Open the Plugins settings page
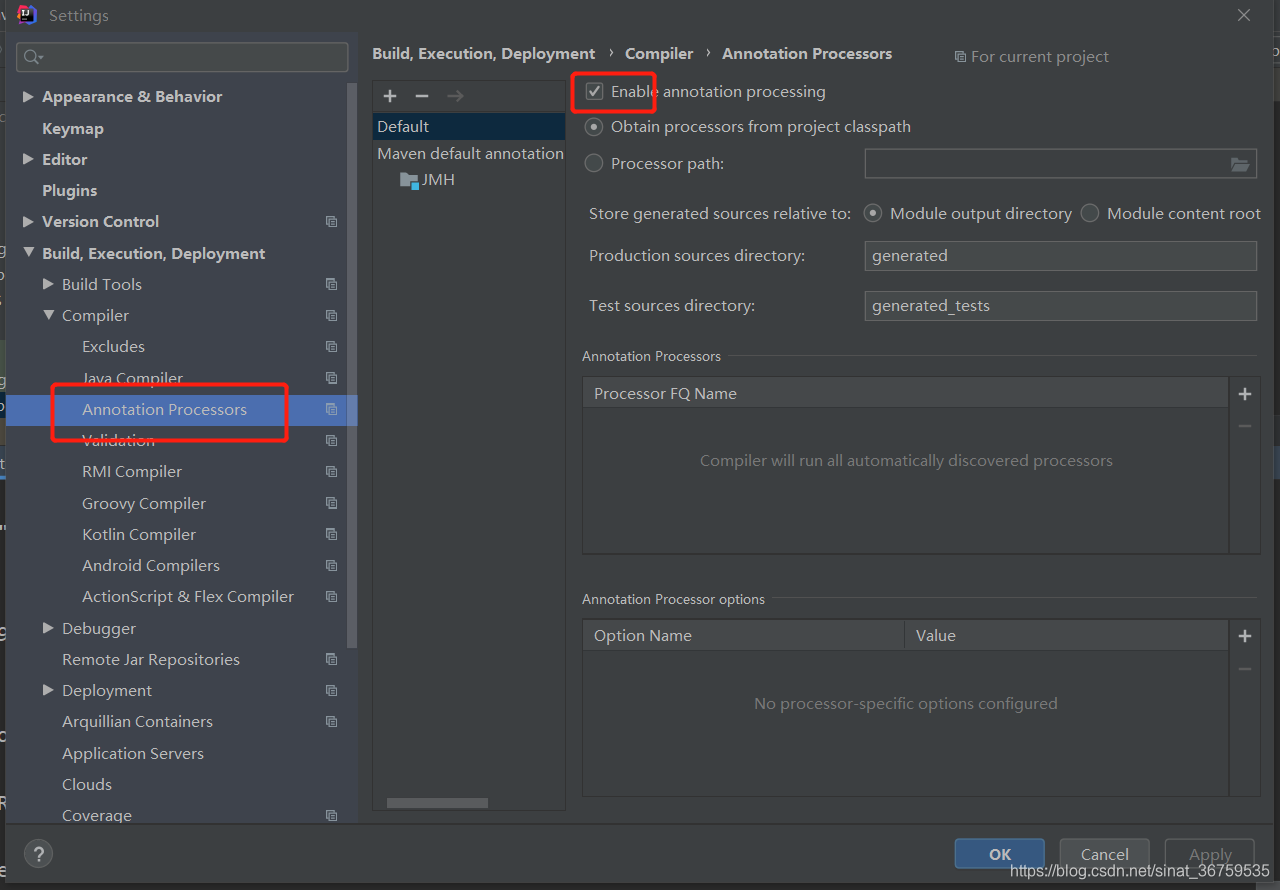This screenshot has height=890, width=1280. coord(70,191)
